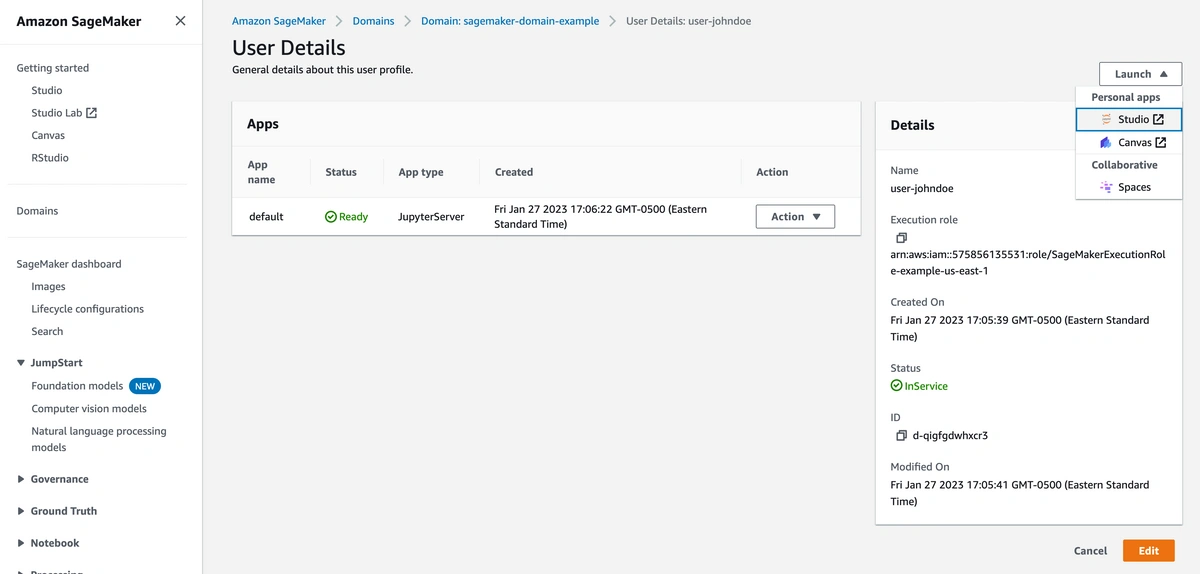Viewport: 1200px width, 574px height.
Task: Click the App type column header
Action: point(421,172)
